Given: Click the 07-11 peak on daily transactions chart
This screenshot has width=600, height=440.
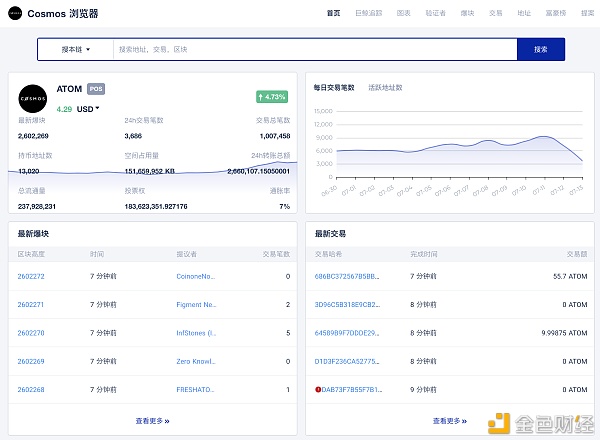Looking at the screenshot, I should click(544, 136).
